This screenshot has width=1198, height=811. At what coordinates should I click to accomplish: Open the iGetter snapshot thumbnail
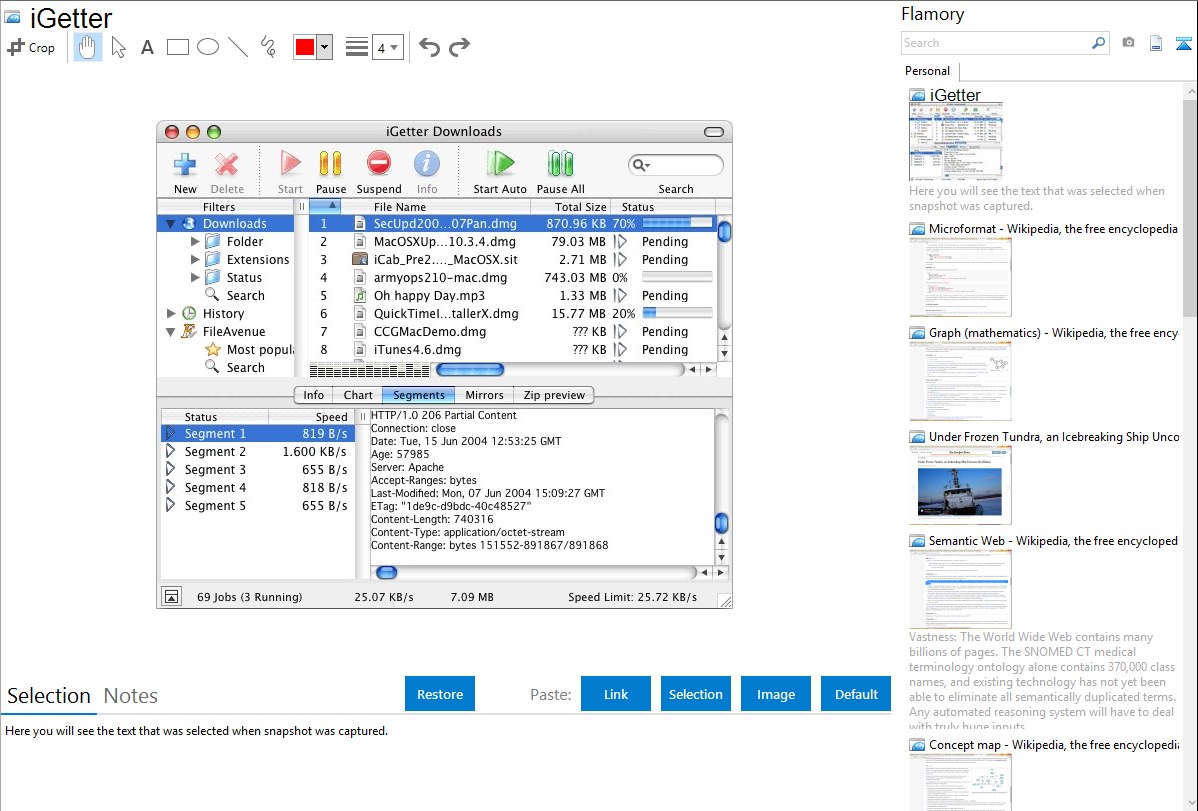pyautogui.click(x=956, y=142)
